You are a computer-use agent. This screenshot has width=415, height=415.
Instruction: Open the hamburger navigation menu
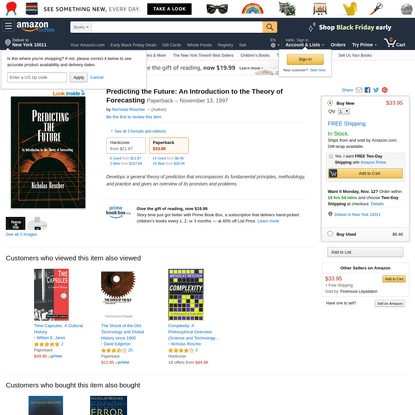8,26
